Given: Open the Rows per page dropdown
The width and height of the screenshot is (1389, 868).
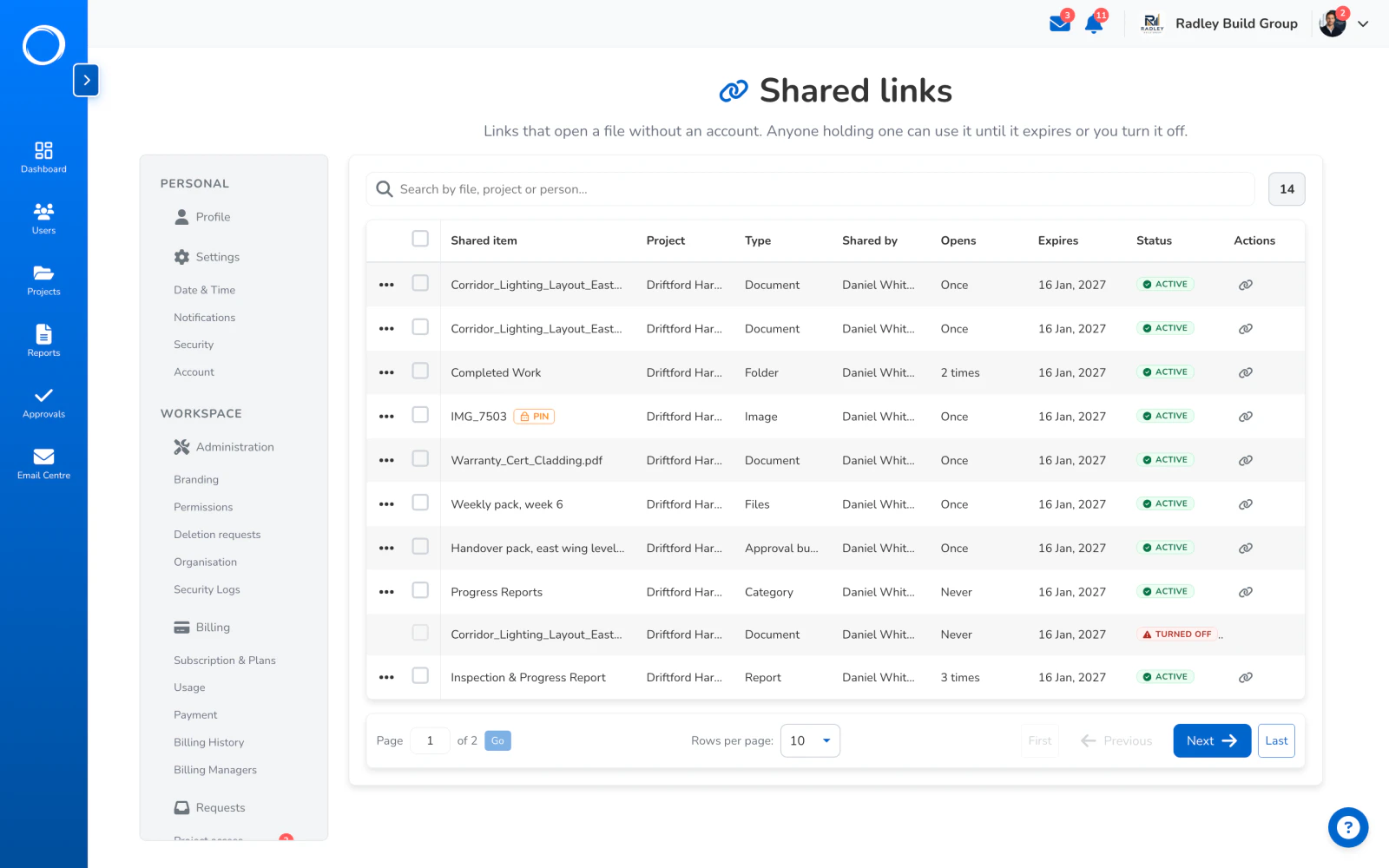Looking at the screenshot, I should coord(810,740).
